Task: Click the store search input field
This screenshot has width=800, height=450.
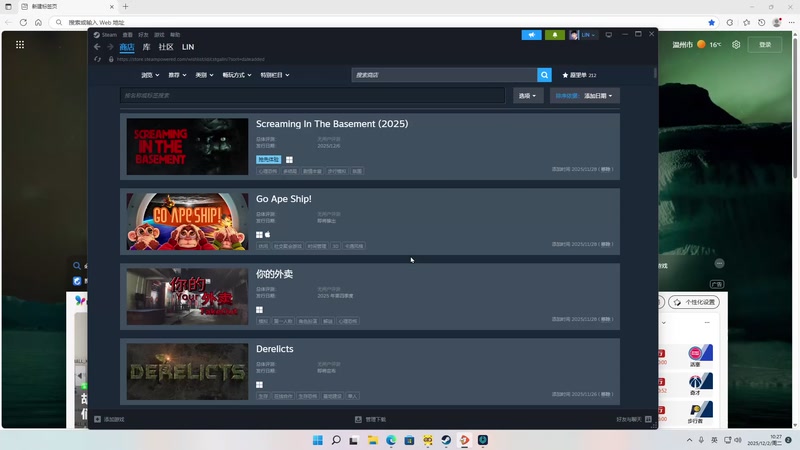Action: [444, 75]
